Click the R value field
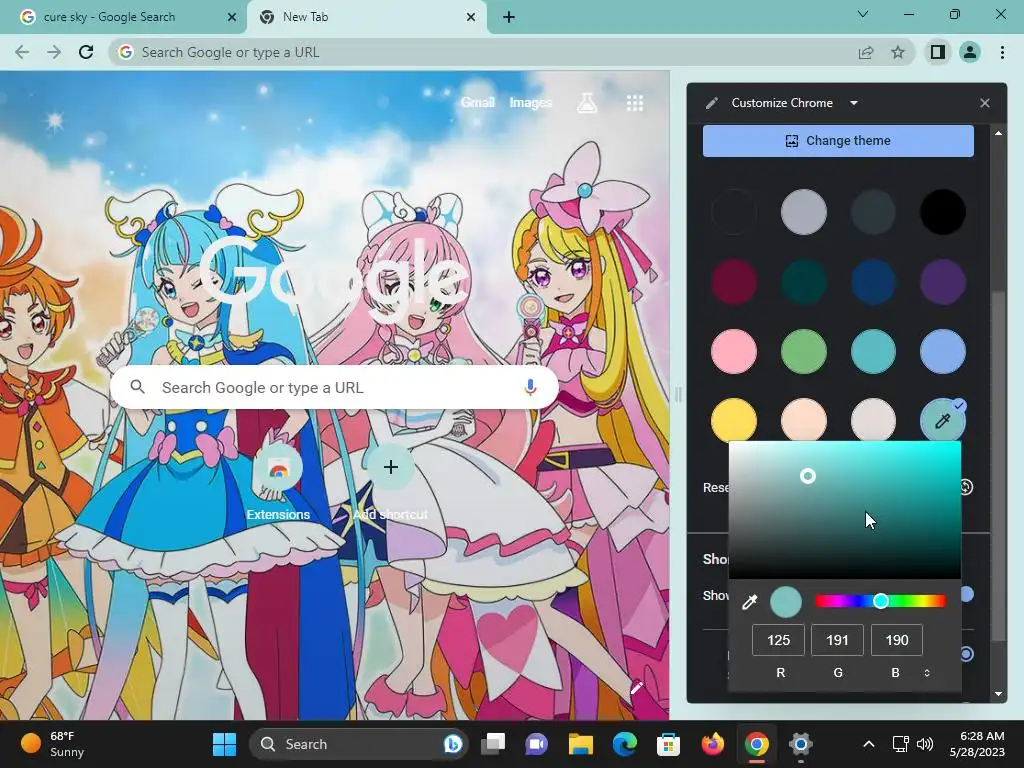This screenshot has width=1024, height=768. 778,640
